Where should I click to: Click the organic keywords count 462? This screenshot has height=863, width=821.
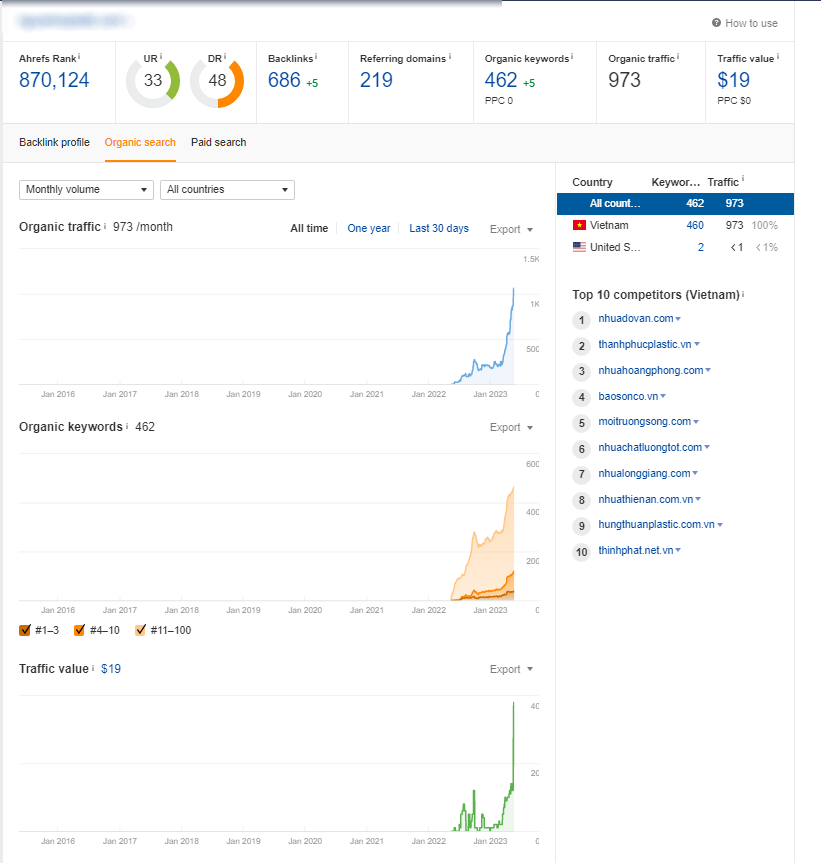click(501, 80)
